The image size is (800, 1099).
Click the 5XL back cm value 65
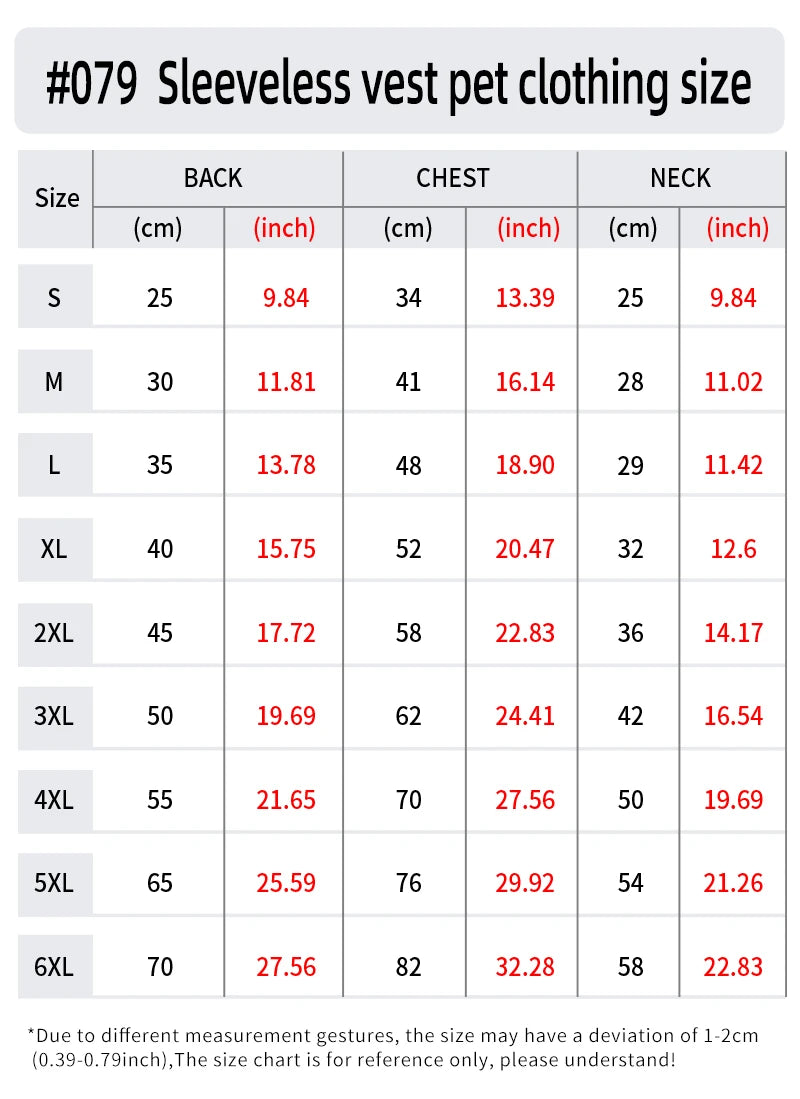[x=160, y=883]
